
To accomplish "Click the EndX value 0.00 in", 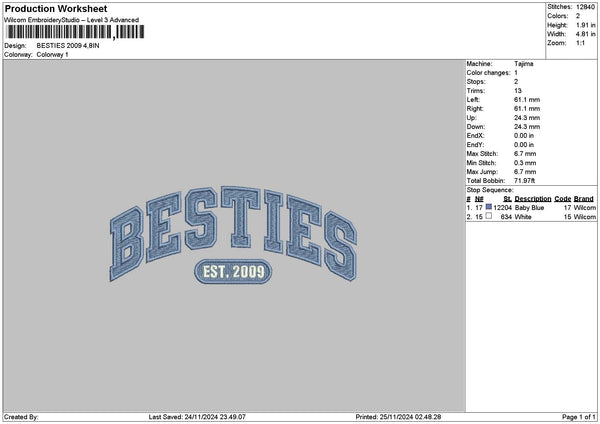I will (x=524, y=135).
